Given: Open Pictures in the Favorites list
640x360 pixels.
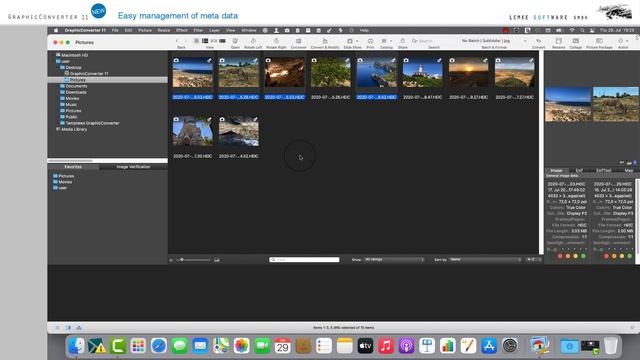Looking at the screenshot, I should [66, 176].
